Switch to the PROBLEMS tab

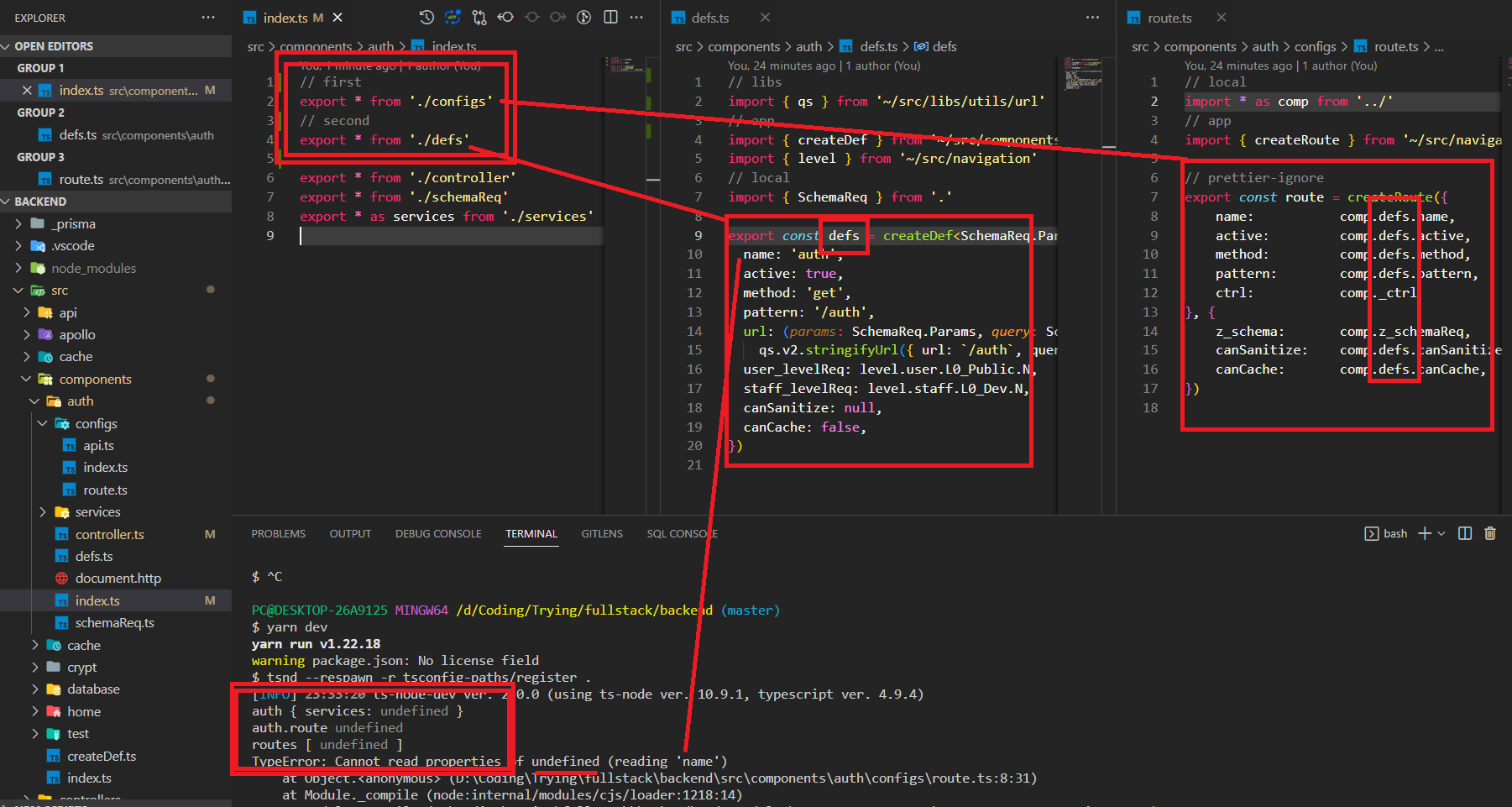click(278, 533)
